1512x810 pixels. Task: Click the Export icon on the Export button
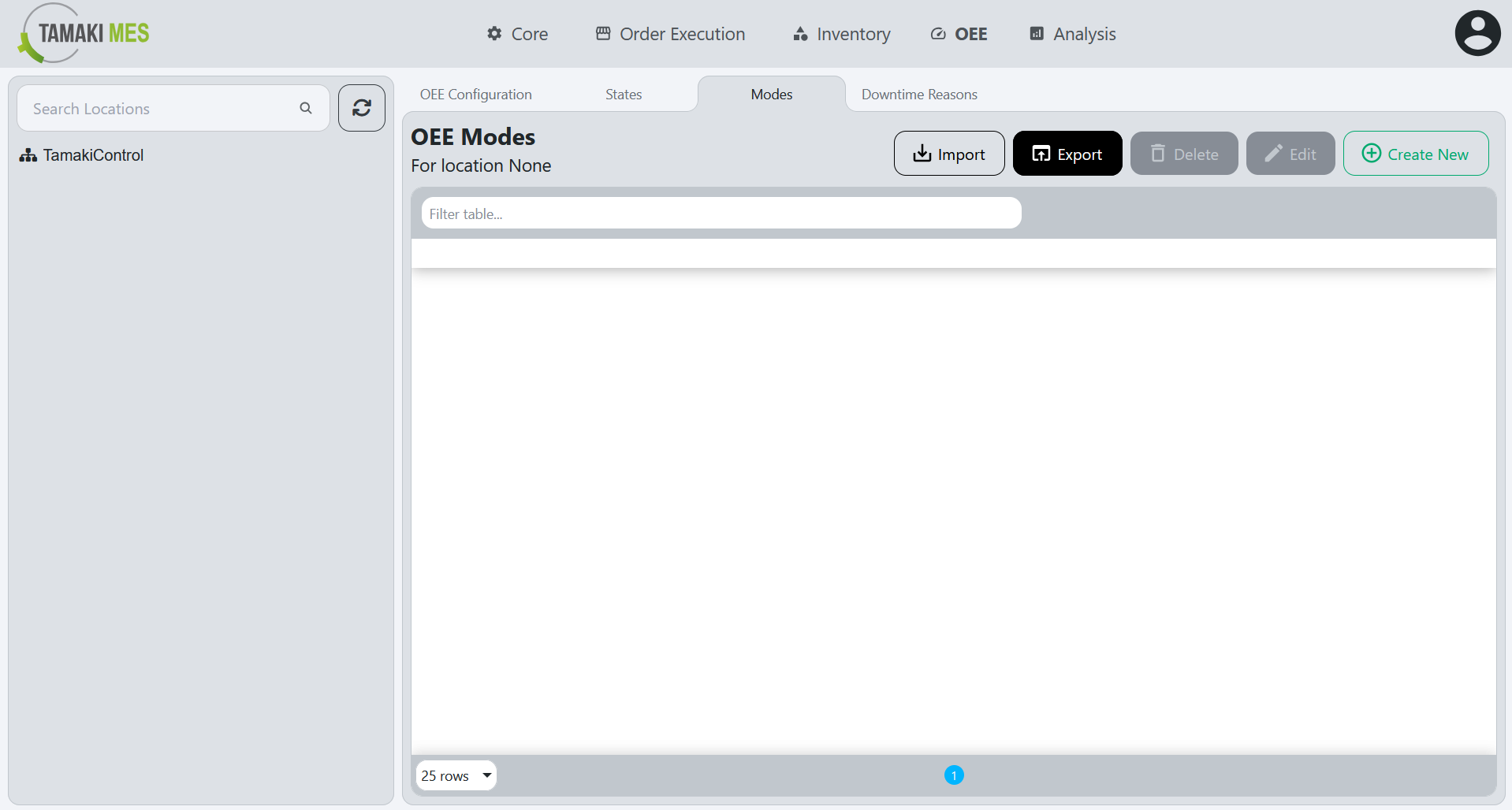(x=1042, y=153)
